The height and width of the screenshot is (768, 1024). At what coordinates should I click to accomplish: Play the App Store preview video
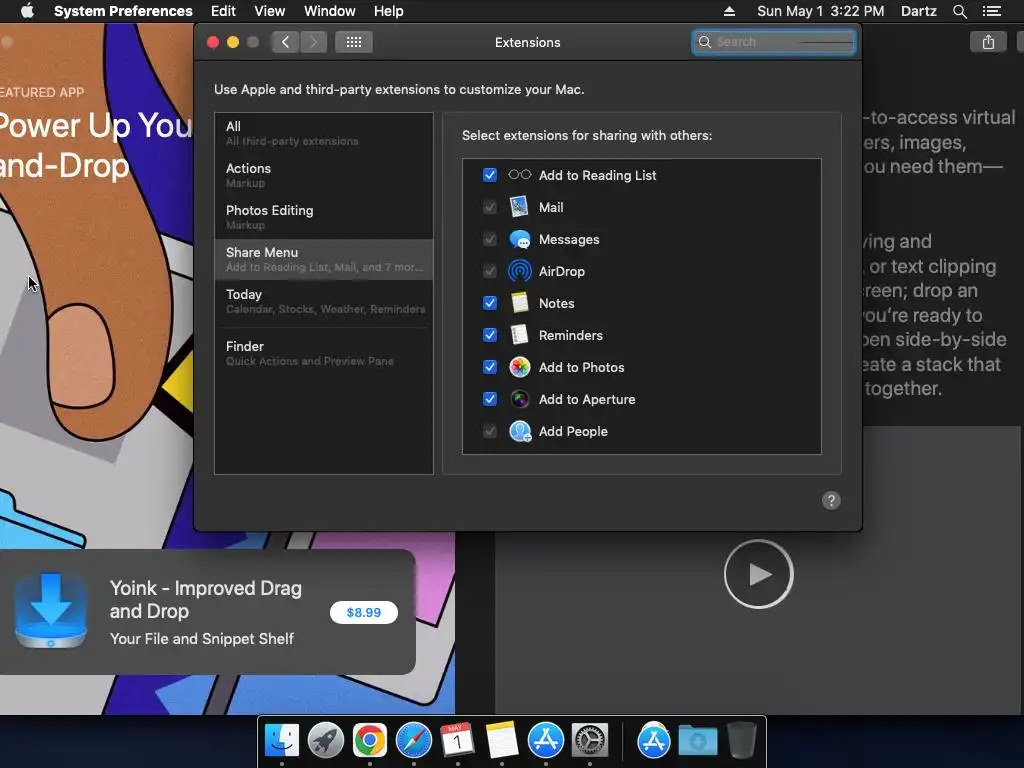(x=758, y=575)
